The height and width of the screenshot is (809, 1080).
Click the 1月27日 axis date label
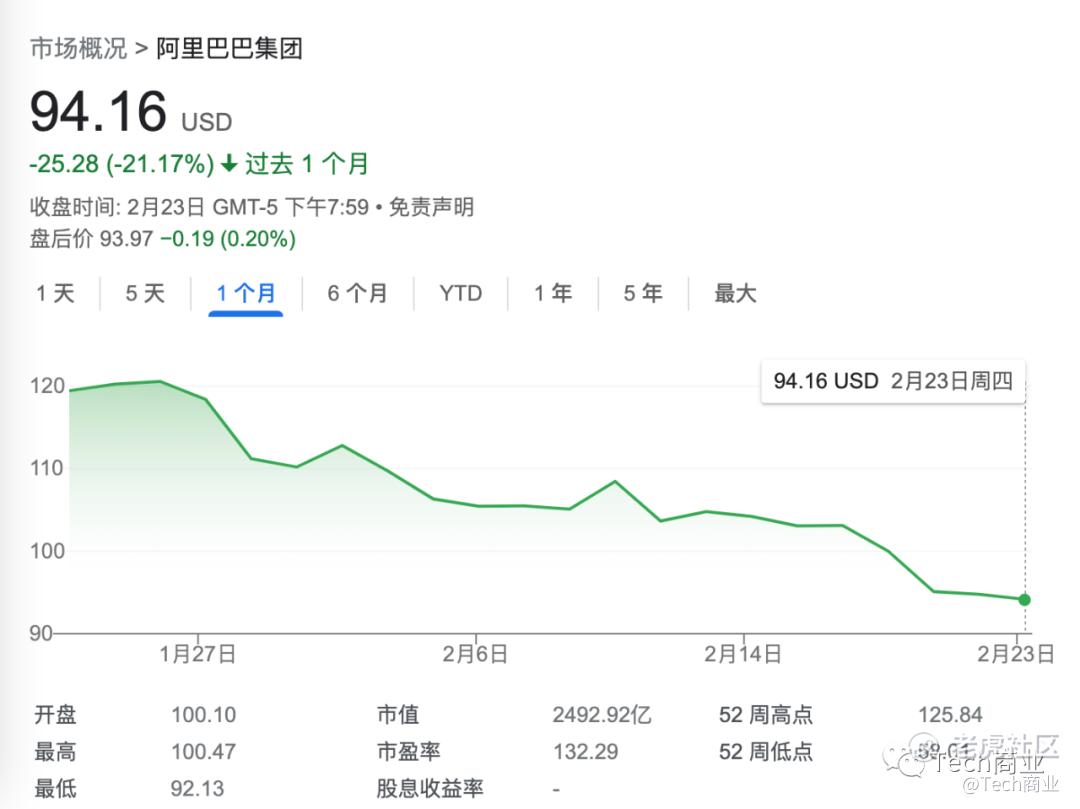click(198, 653)
